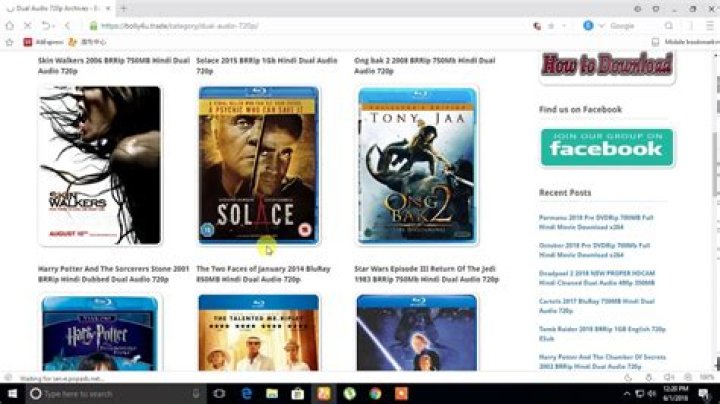Open the Solace 2015 movie poster

click(258, 165)
